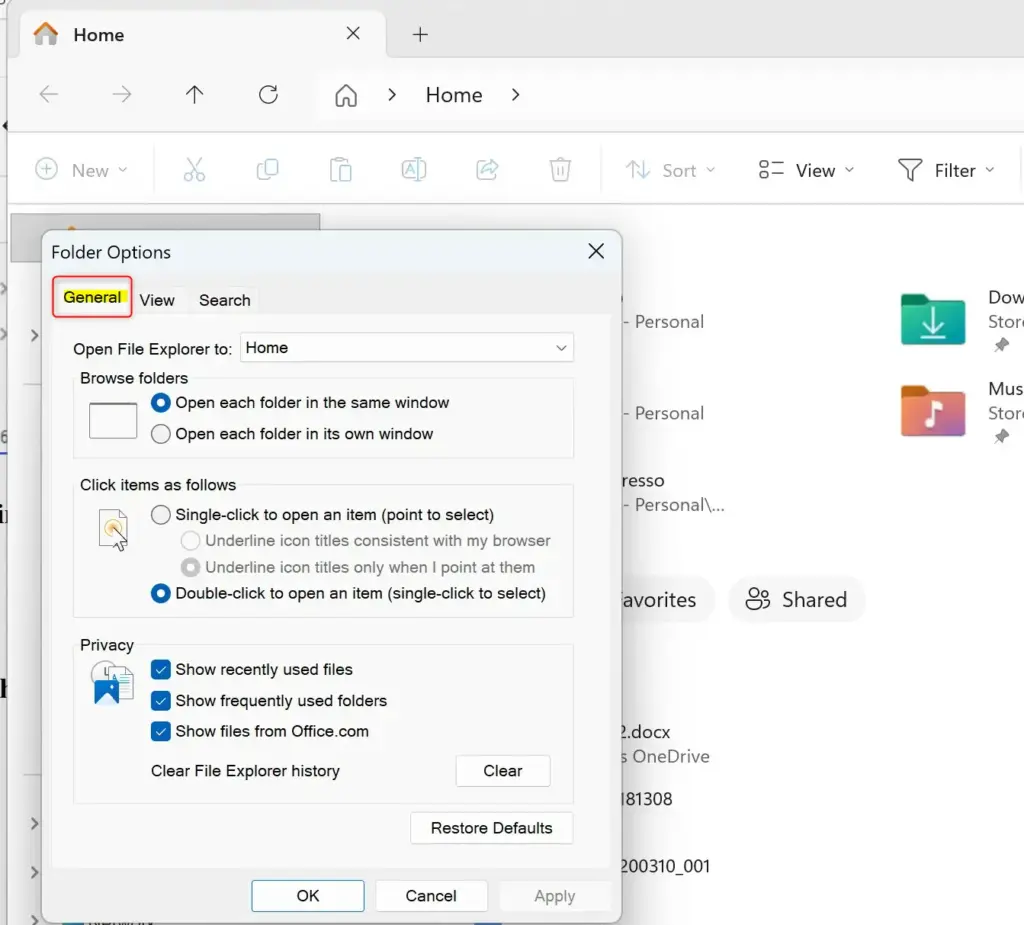Confirm with the OK button
Image resolution: width=1024 pixels, height=925 pixels.
click(x=308, y=896)
